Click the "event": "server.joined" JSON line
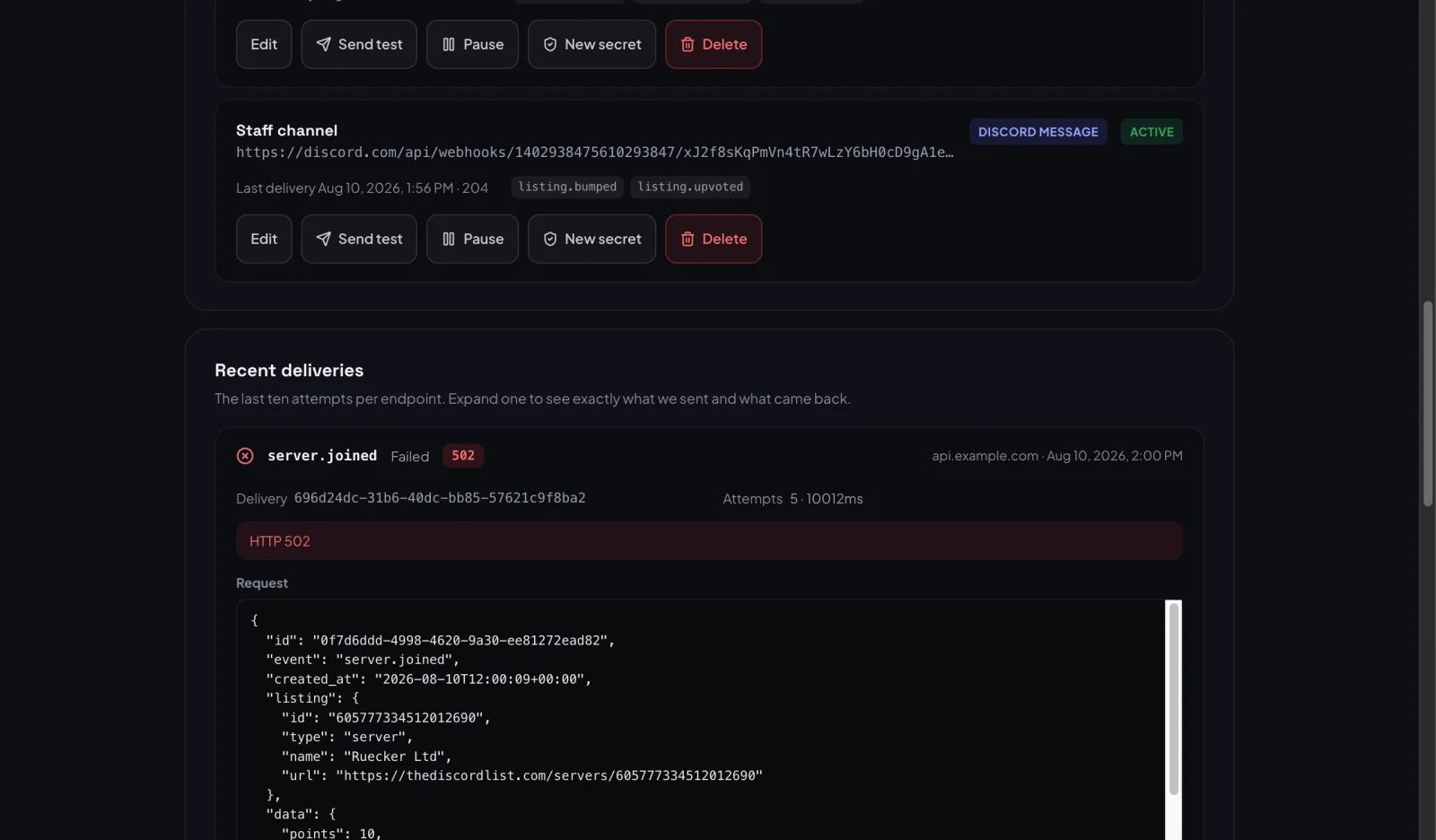Screen dimensions: 1436x840 click(363, 660)
